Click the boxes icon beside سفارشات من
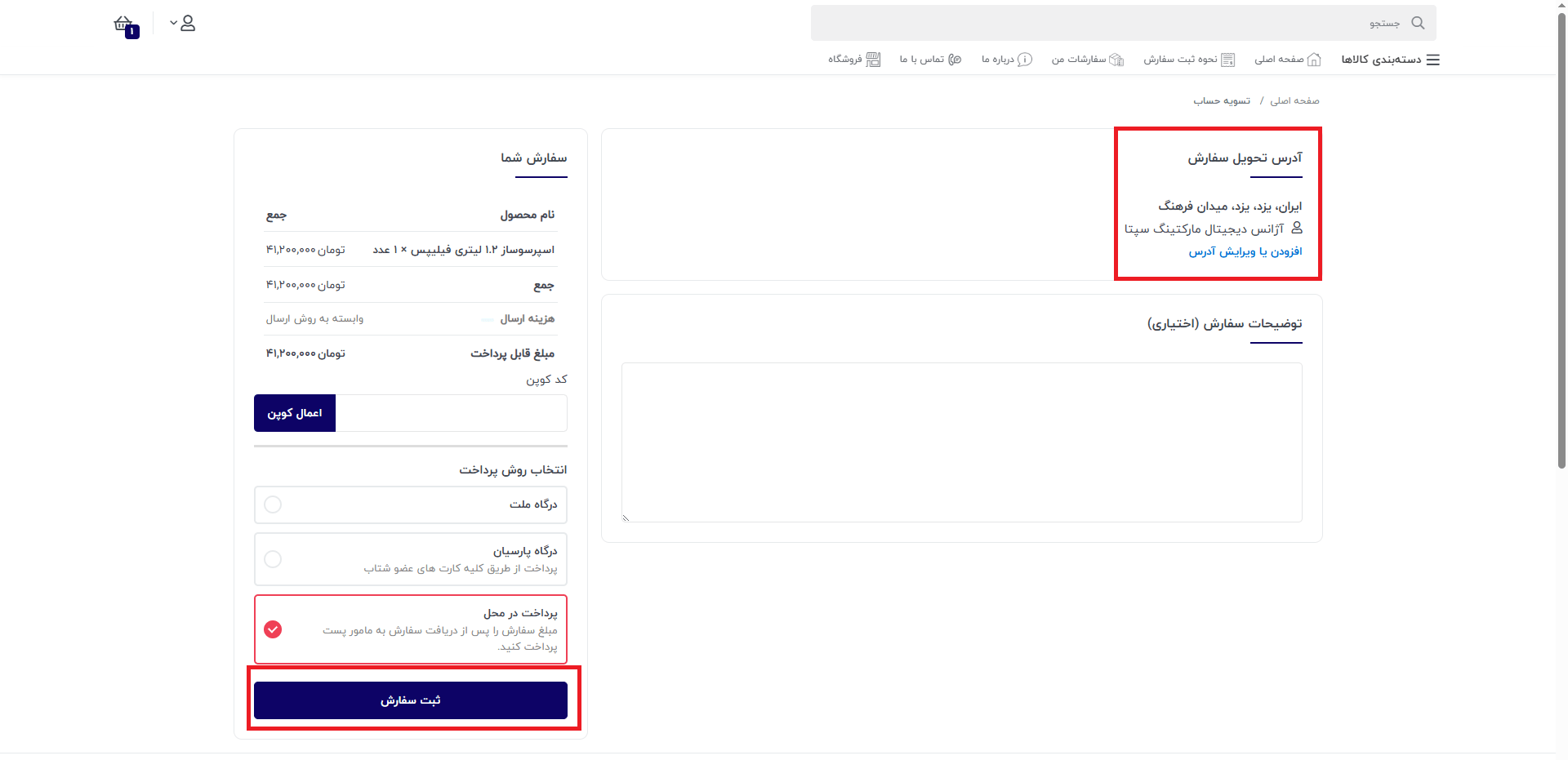The width and height of the screenshot is (1568, 760). click(x=1116, y=60)
